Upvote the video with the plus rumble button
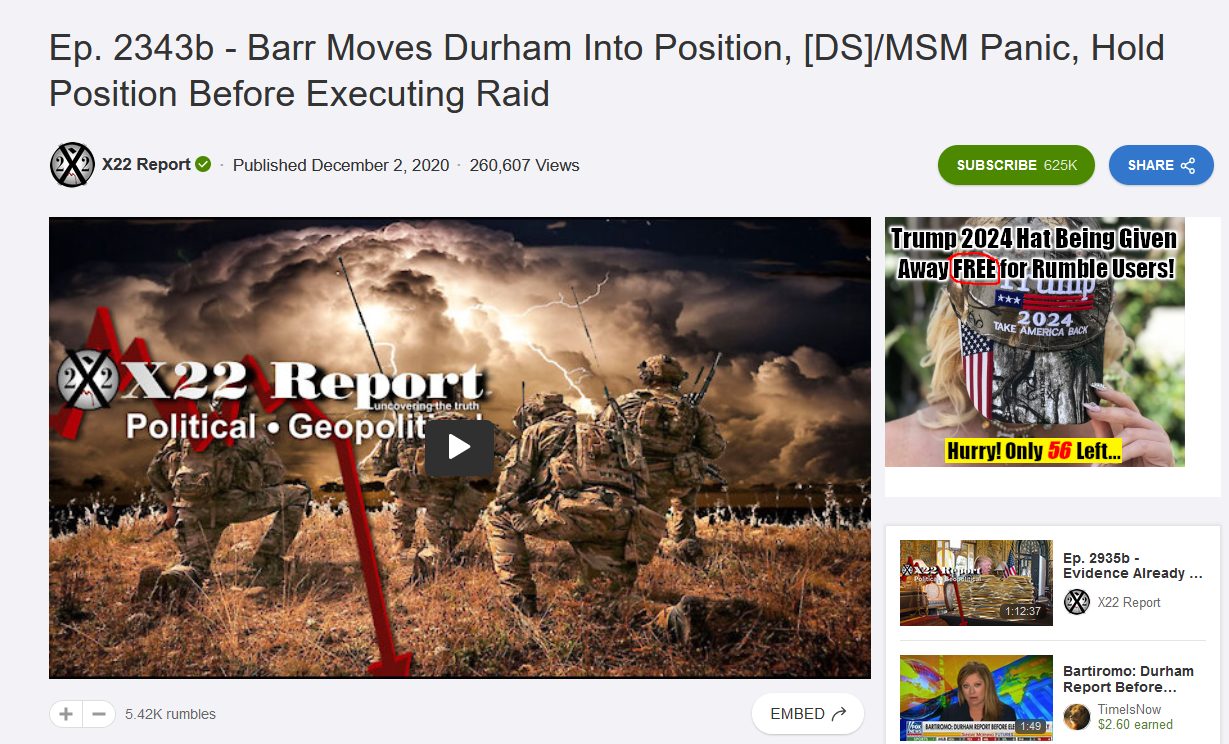1229x744 pixels. 66,714
